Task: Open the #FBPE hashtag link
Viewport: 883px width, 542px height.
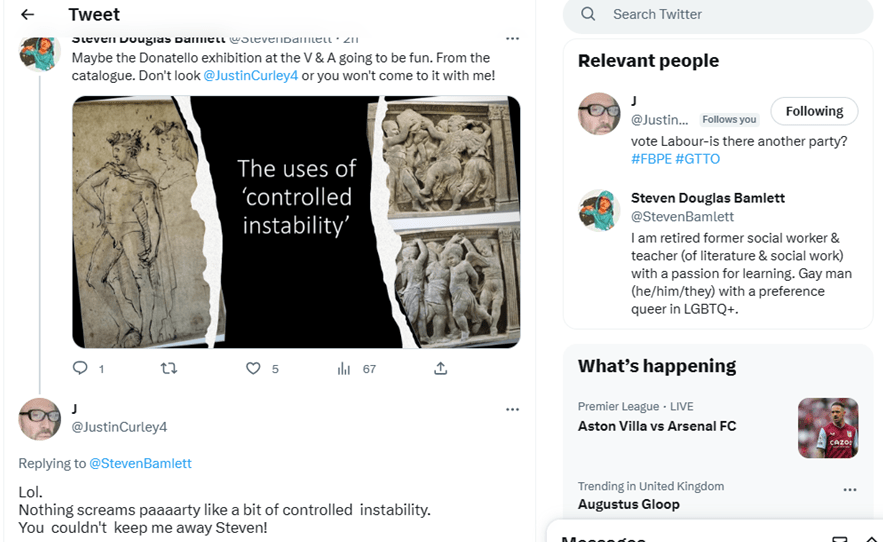Action: click(650, 159)
